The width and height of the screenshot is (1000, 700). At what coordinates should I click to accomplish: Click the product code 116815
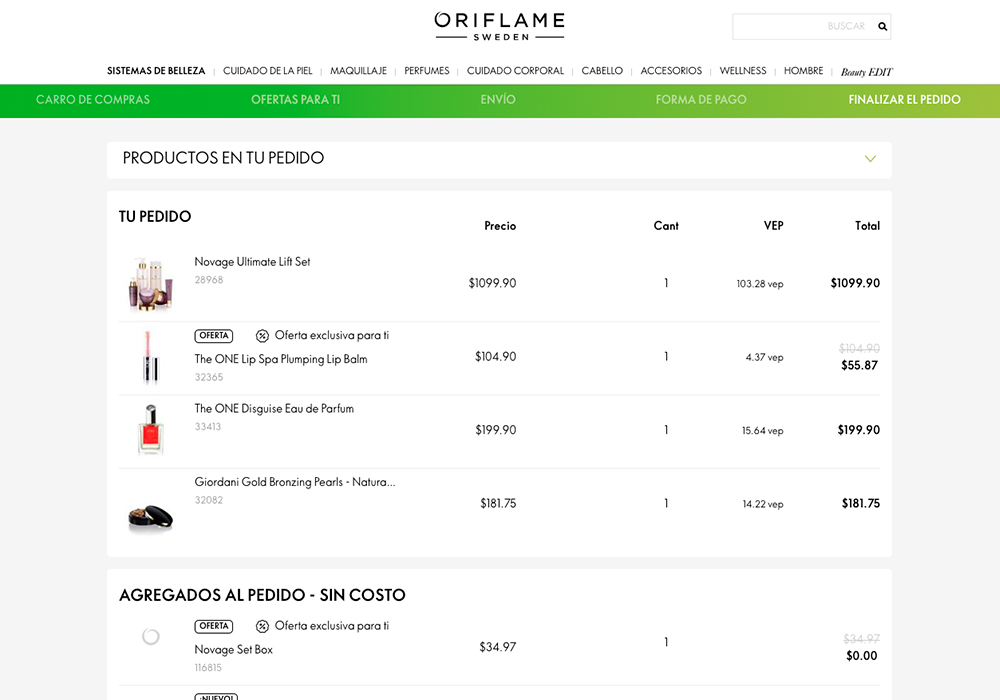208,668
